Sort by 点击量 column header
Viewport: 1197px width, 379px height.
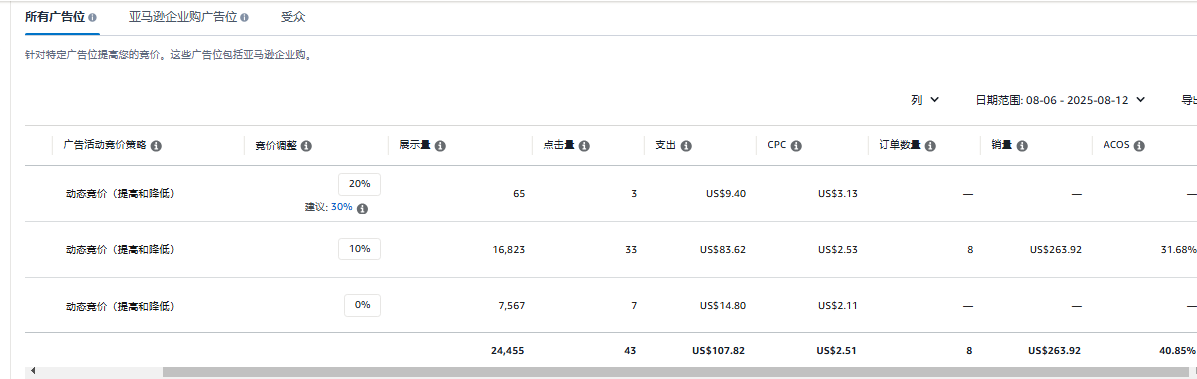coord(559,145)
